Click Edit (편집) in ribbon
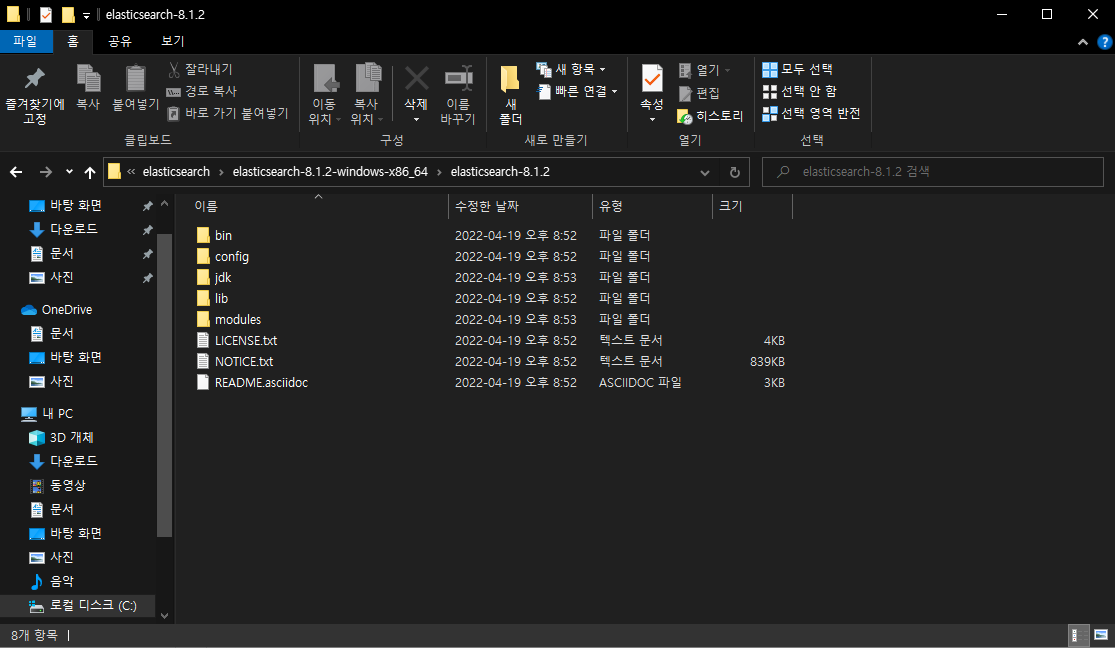This screenshot has width=1115, height=648. pos(699,93)
